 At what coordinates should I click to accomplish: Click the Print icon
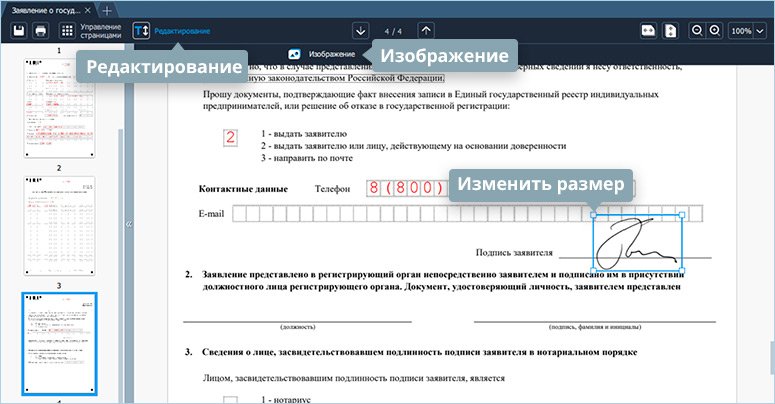coord(41,31)
